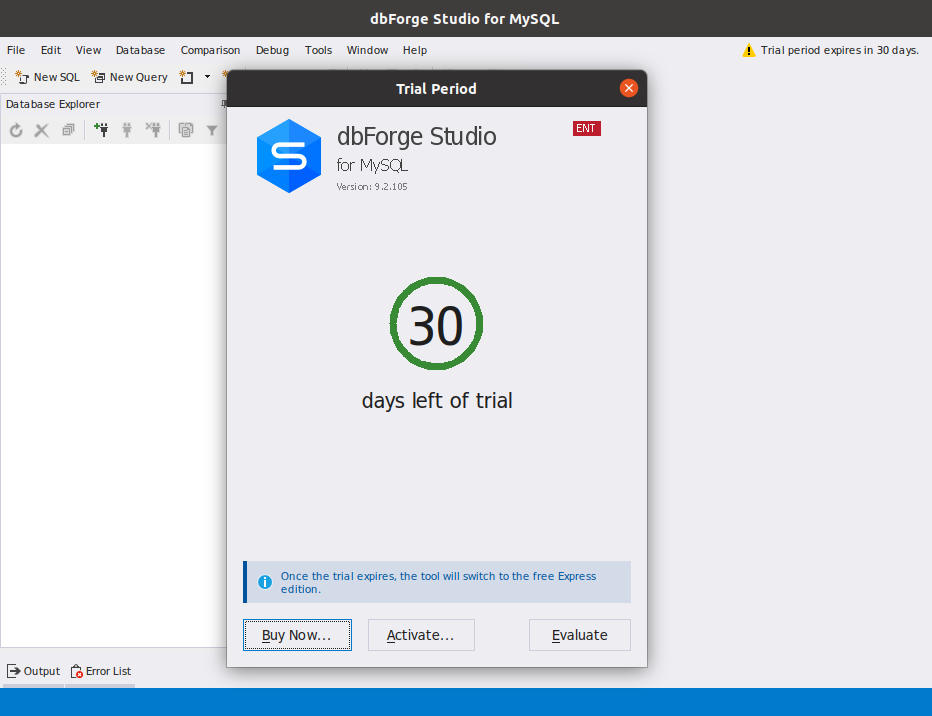This screenshot has height=716, width=932.
Task: Click the Database Explorer panel title
Action: click(53, 104)
